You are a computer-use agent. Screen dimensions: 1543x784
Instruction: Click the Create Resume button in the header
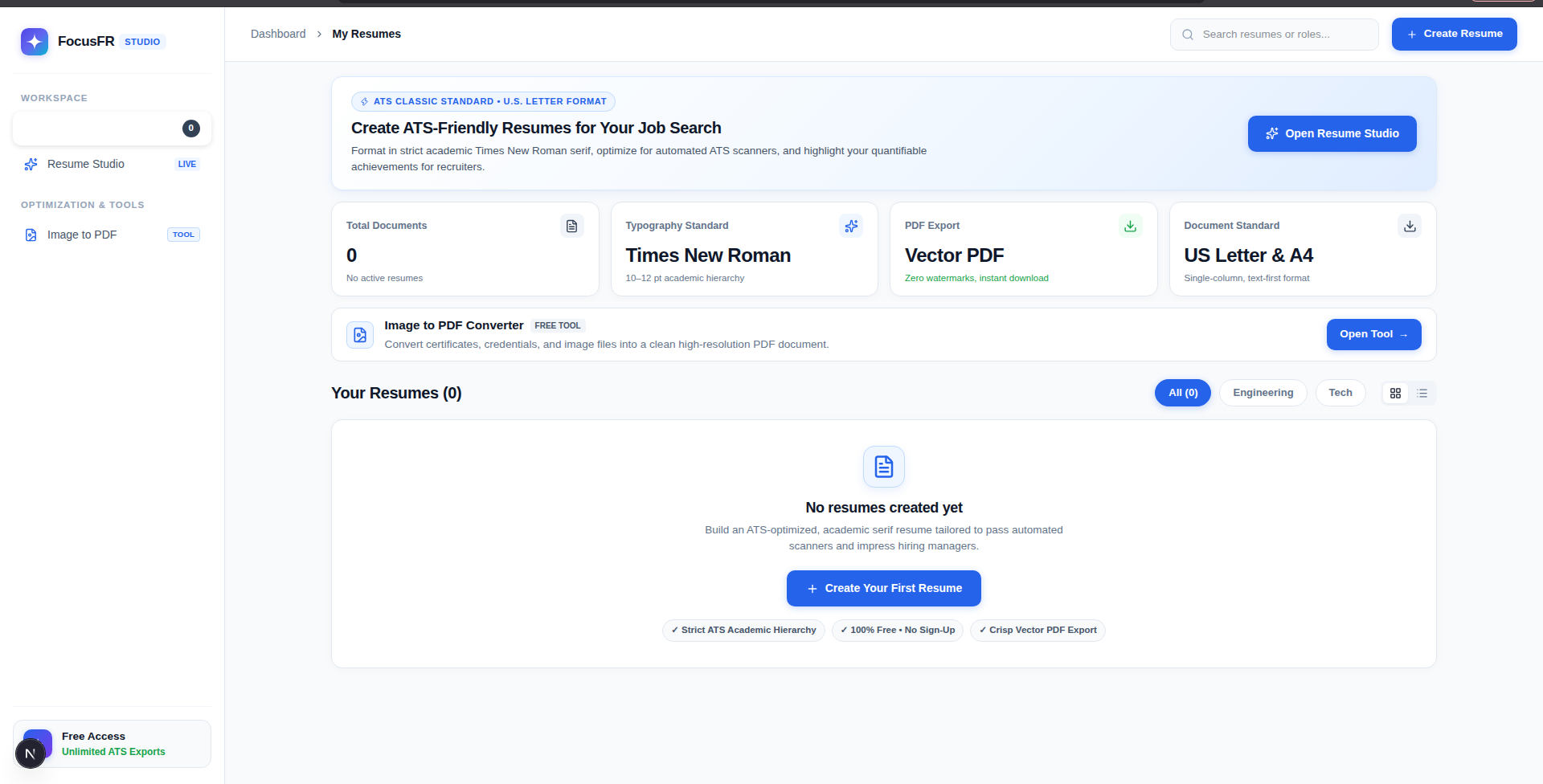(x=1455, y=34)
